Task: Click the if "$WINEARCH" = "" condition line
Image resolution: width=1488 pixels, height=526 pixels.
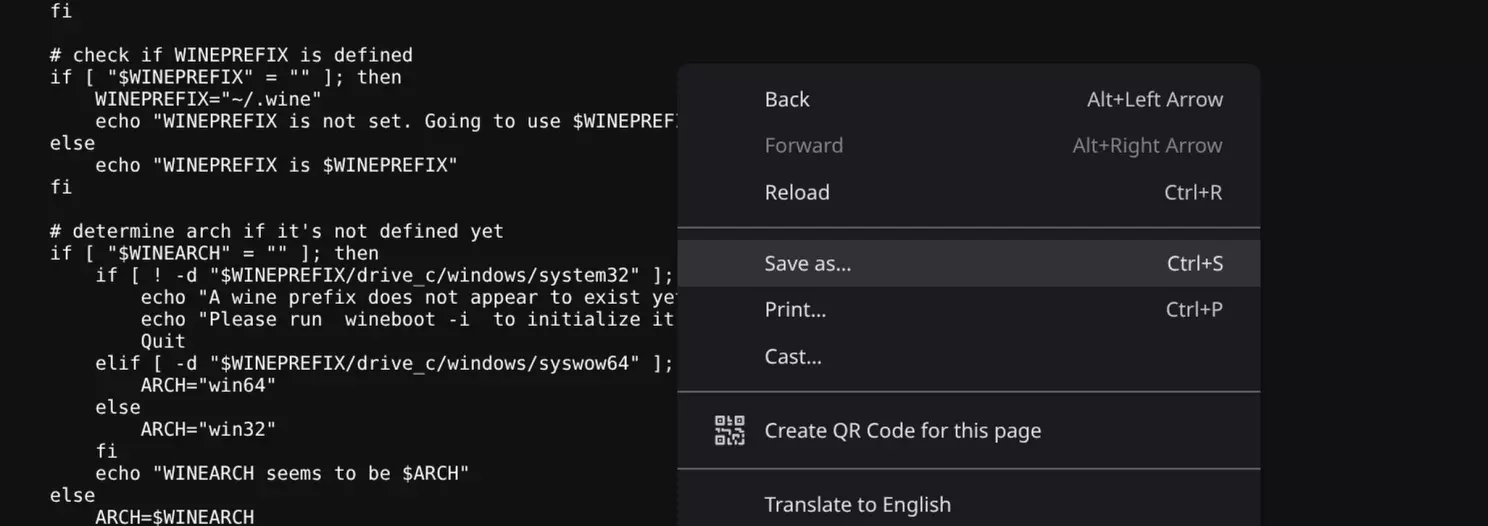Action: pyautogui.click(x=214, y=253)
